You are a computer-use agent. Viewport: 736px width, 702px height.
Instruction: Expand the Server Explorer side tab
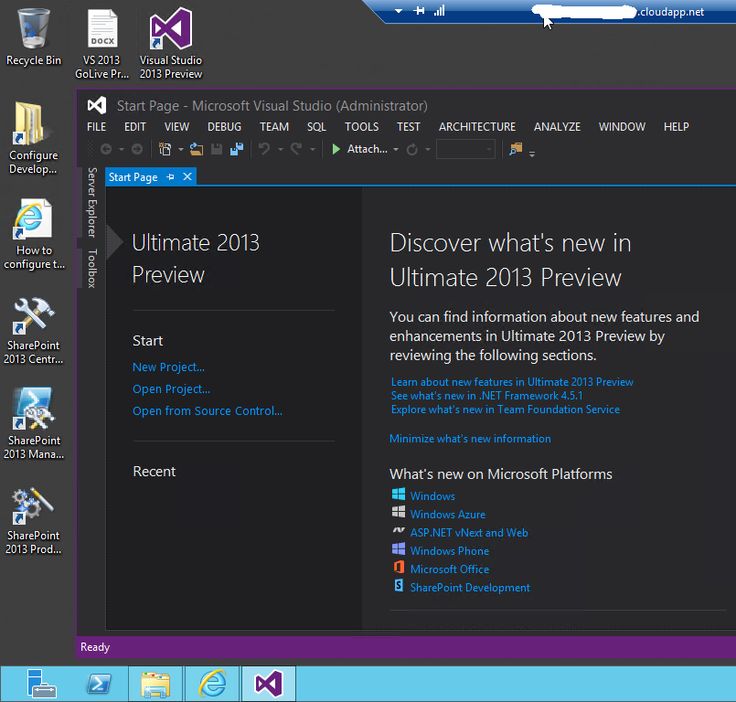pyautogui.click(x=92, y=202)
